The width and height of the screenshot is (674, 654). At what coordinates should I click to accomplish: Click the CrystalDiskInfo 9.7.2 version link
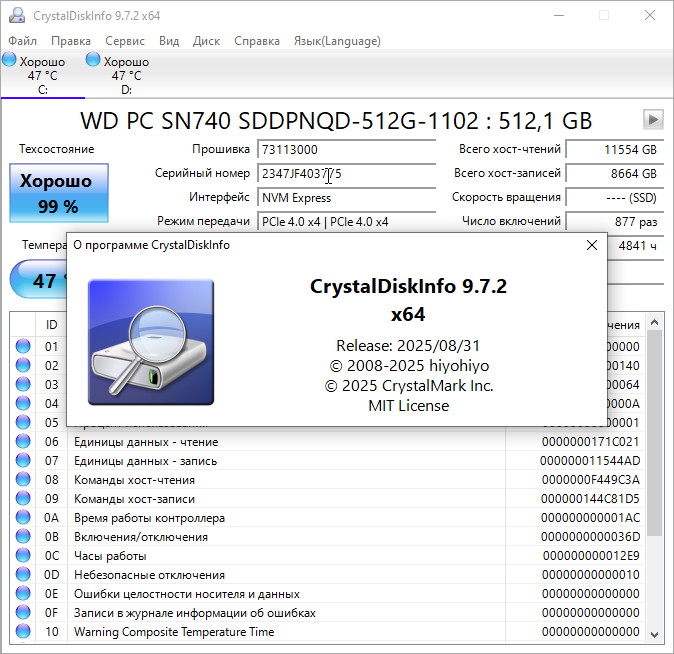tap(408, 300)
